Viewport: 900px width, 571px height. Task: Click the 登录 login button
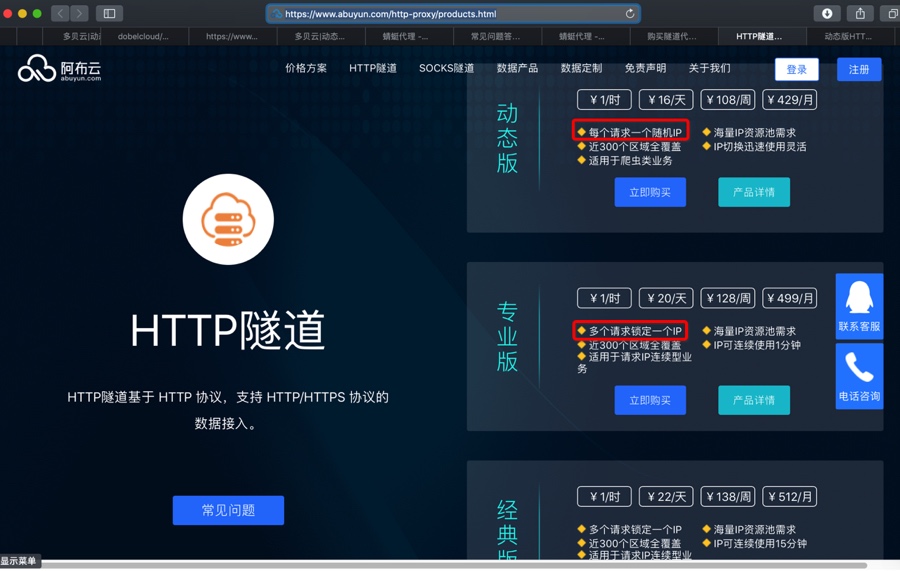pyautogui.click(x=797, y=69)
